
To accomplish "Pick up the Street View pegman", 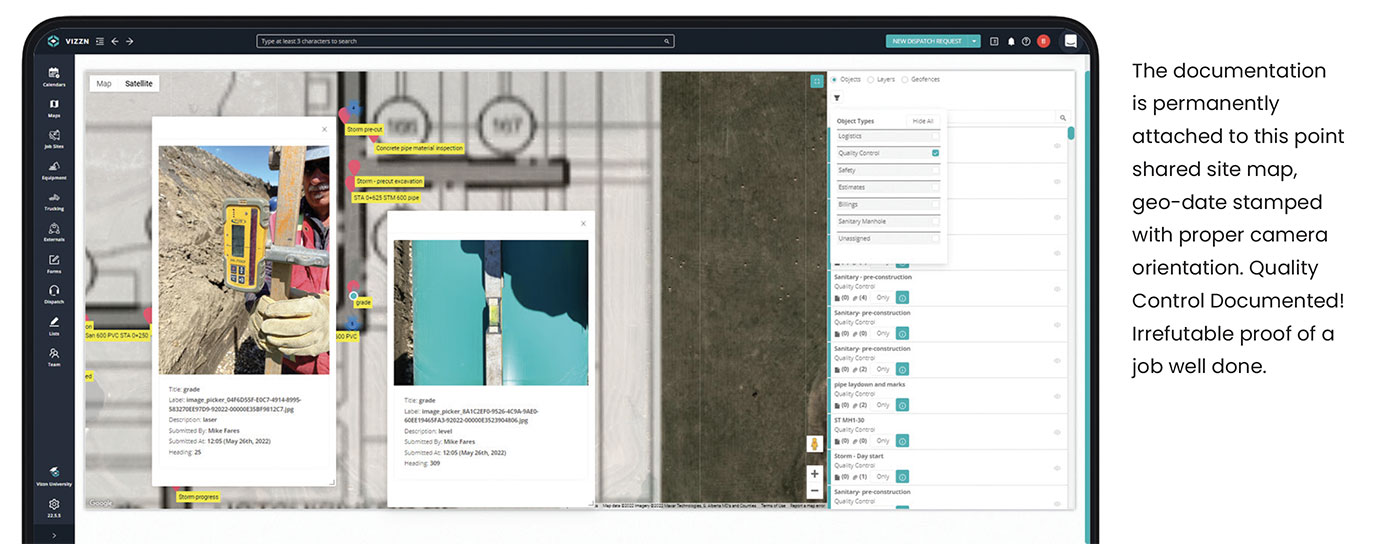I will [814, 443].
